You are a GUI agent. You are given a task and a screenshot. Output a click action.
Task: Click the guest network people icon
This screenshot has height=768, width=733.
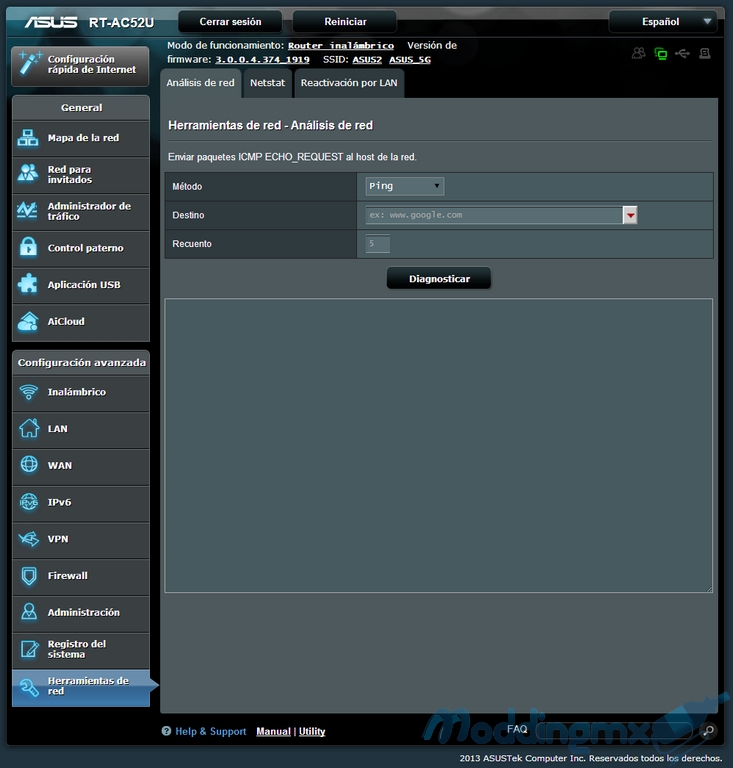point(28,173)
